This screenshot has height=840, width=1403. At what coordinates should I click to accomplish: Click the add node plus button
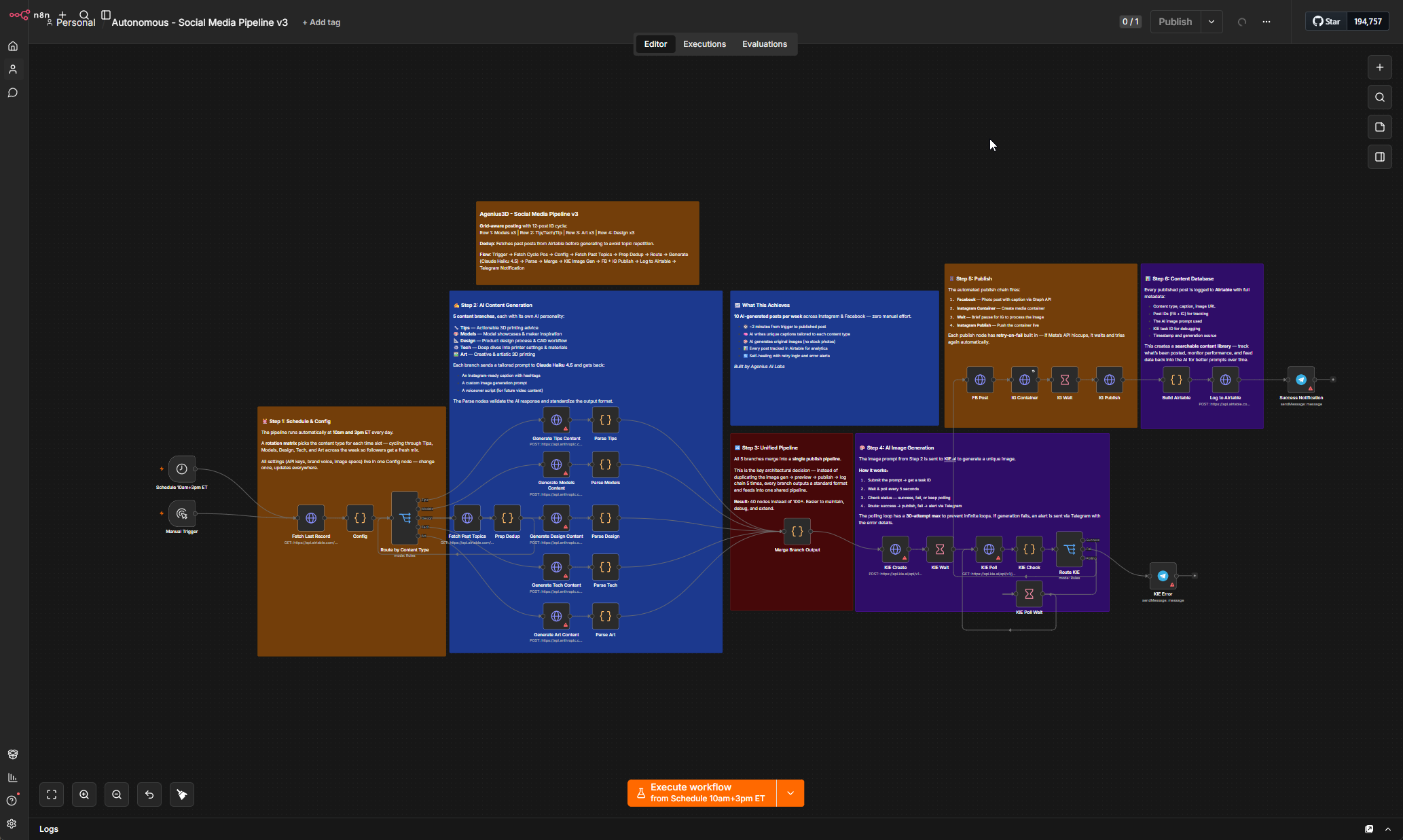pos(1380,67)
